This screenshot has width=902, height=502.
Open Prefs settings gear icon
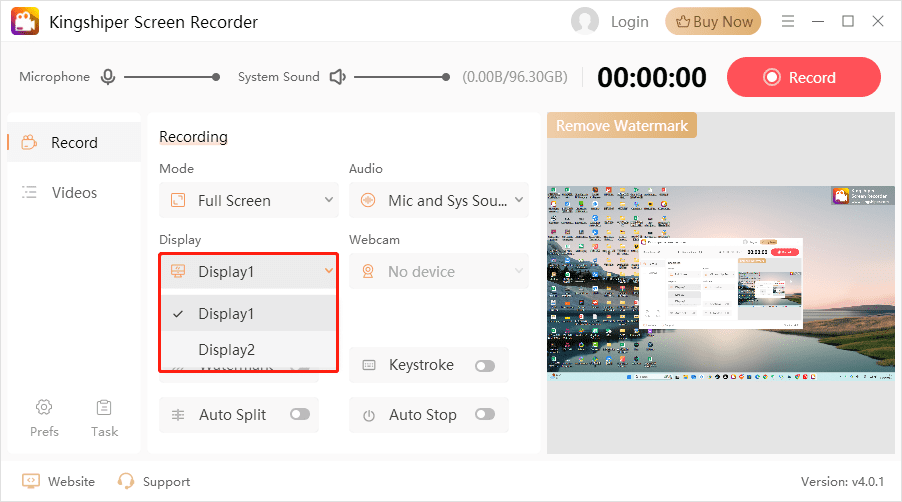(x=44, y=407)
